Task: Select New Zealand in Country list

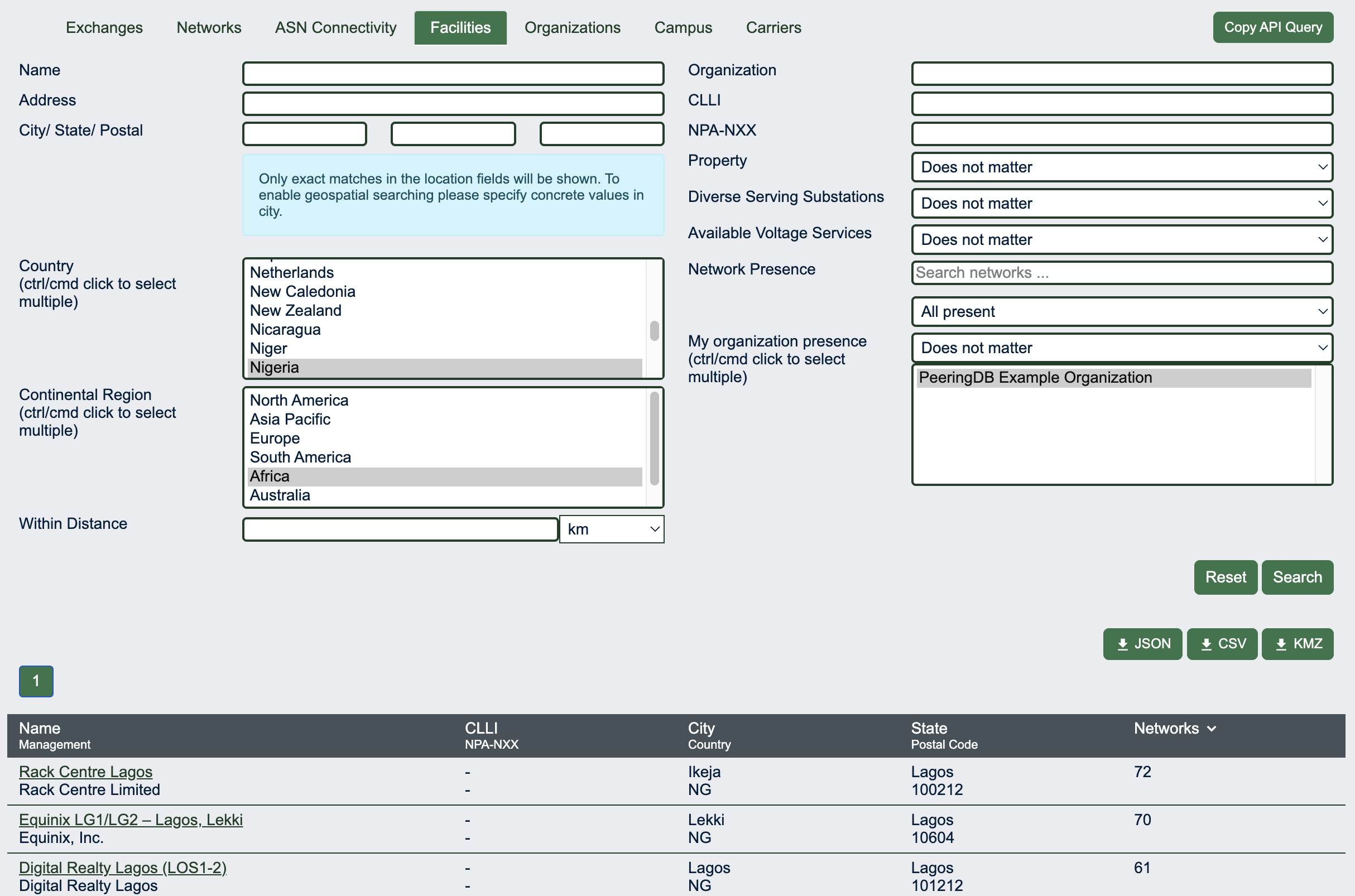Action: [x=445, y=310]
